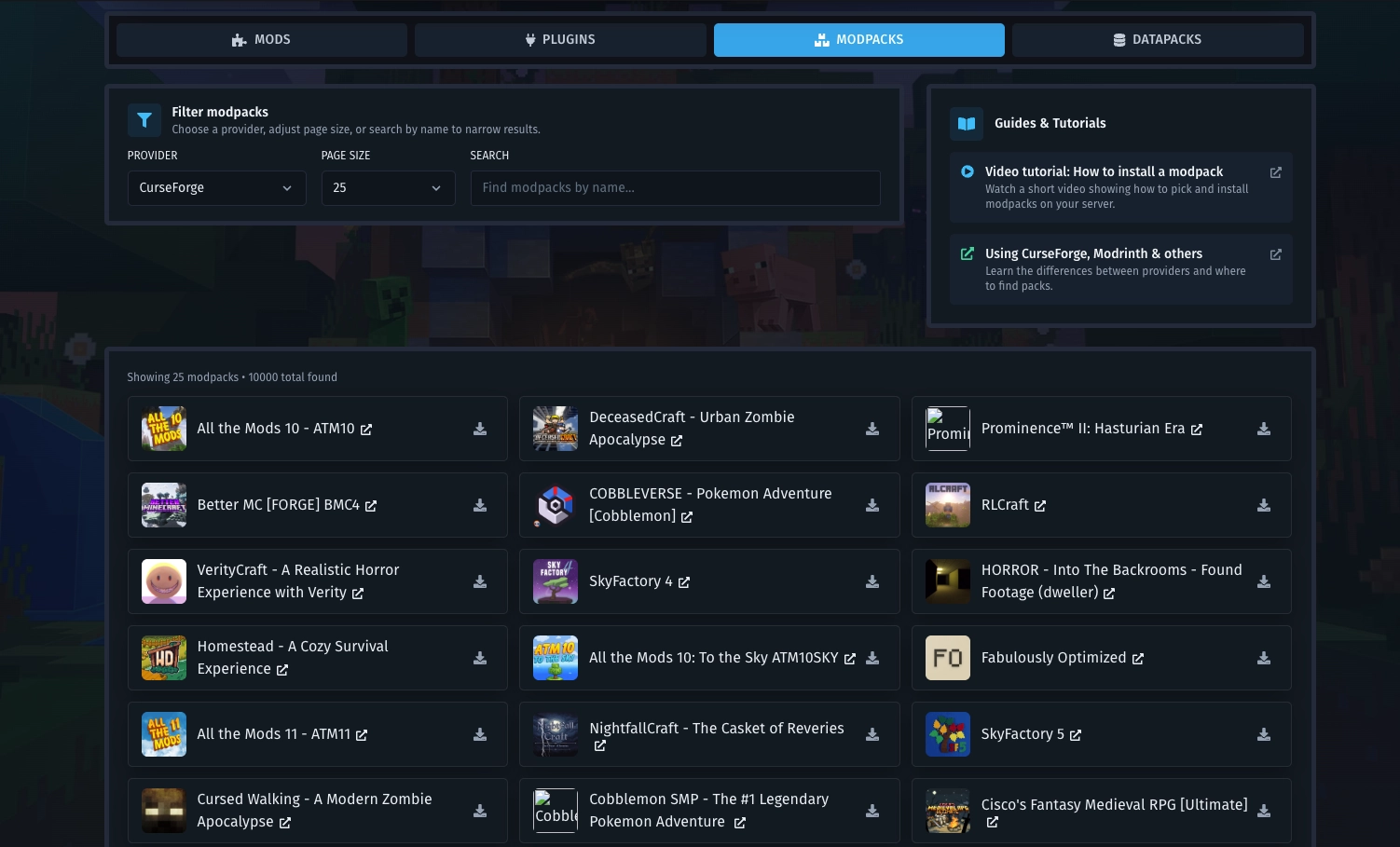Download the SkyFactory 5 modpack
1400x847 pixels.
point(1264,734)
